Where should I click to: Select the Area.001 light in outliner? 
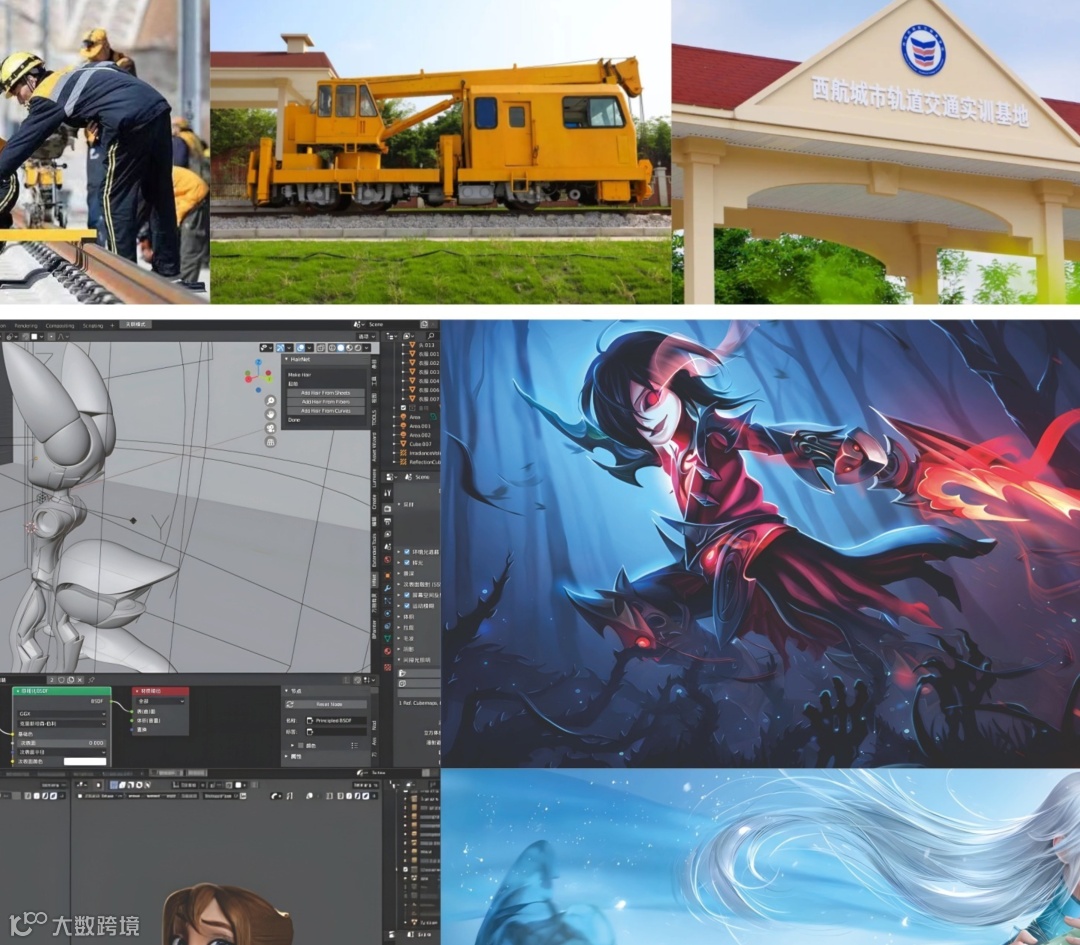[x=419, y=426]
